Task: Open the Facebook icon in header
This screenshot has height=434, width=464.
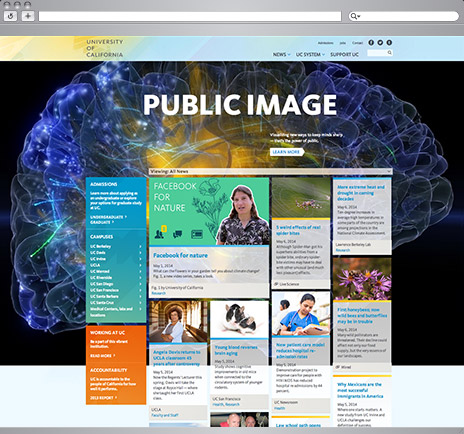Action: (371, 43)
